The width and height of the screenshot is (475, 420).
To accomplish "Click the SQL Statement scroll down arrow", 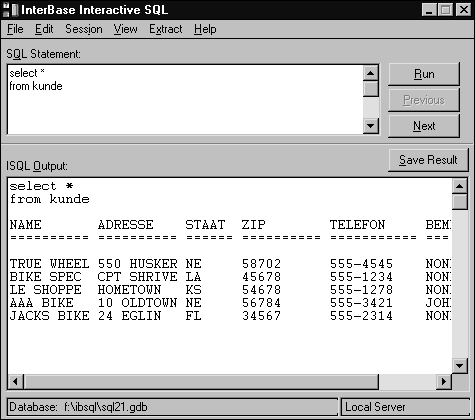I will tap(371, 126).
